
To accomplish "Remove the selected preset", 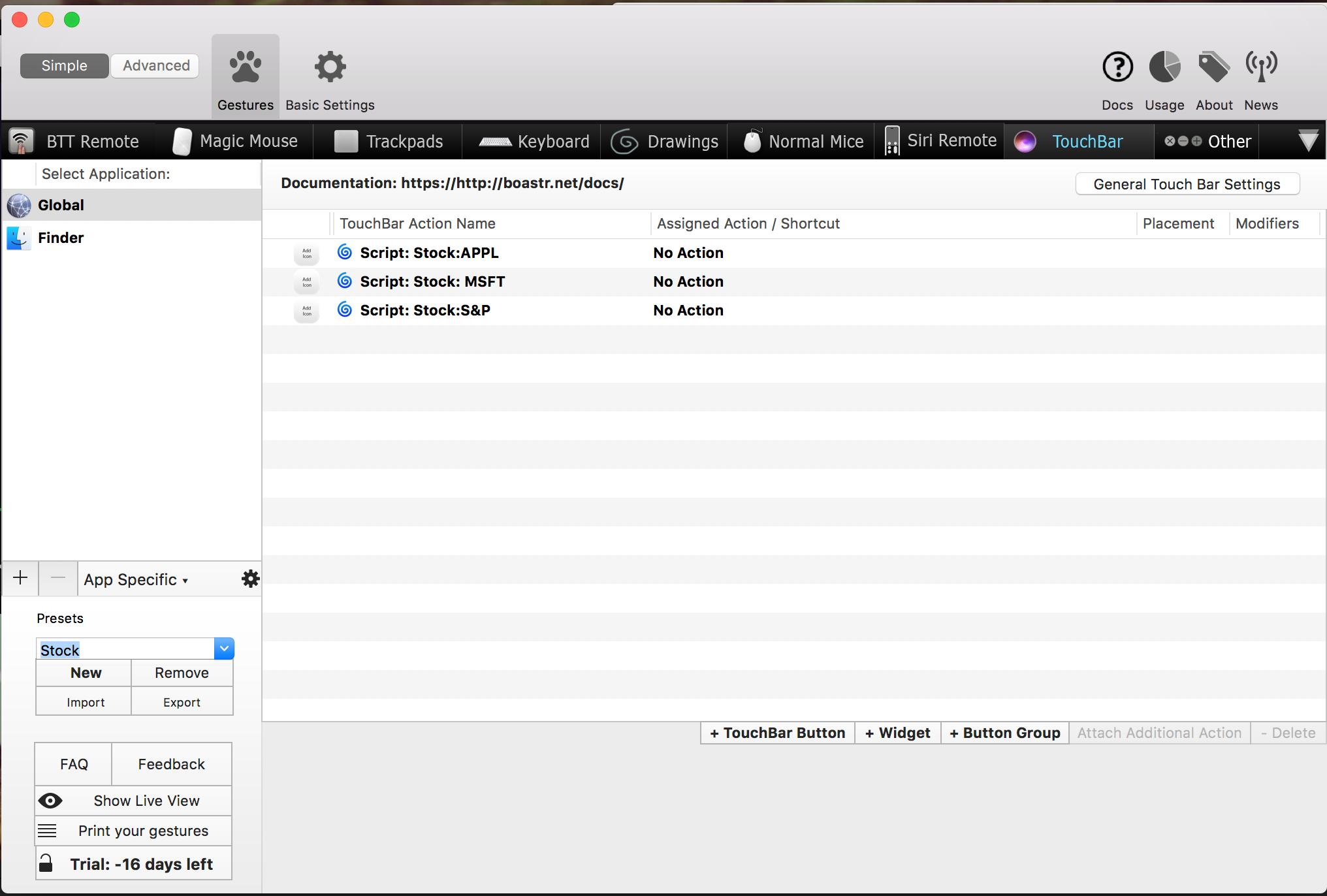I will 182,673.
